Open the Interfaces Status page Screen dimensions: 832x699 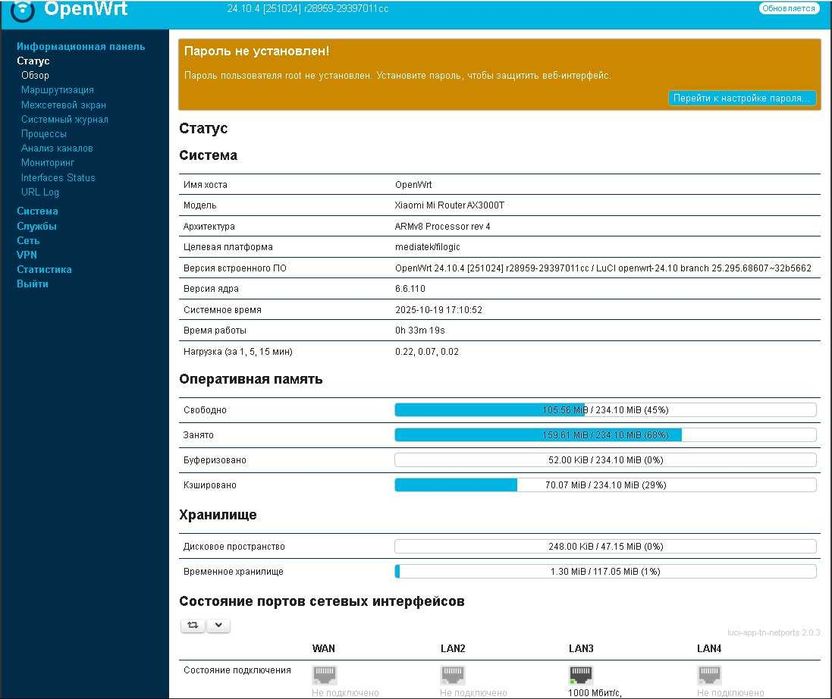(58, 177)
